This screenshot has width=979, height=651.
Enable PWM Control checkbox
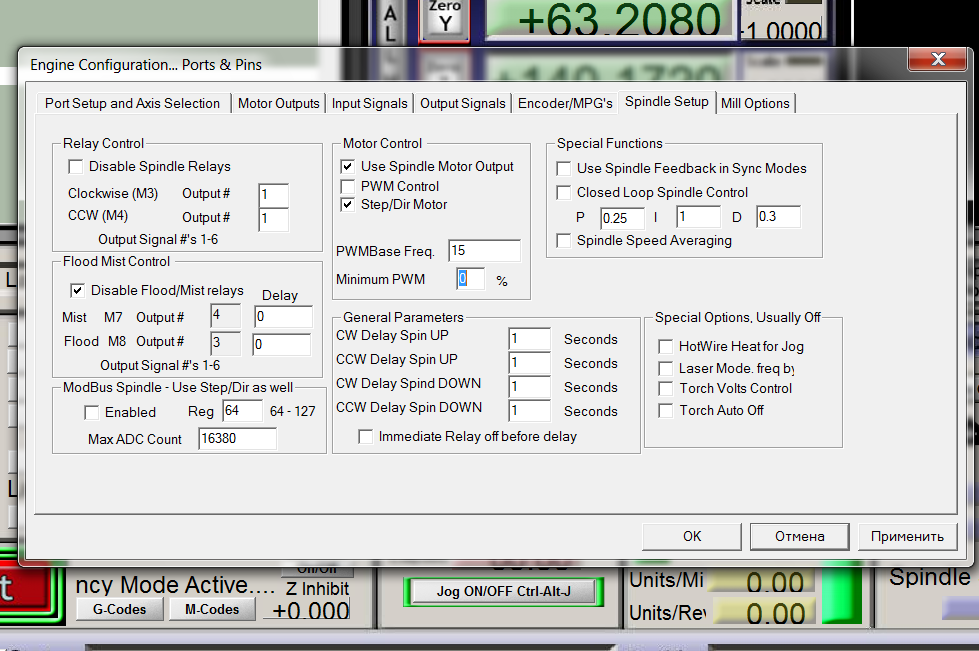pos(348,187)
